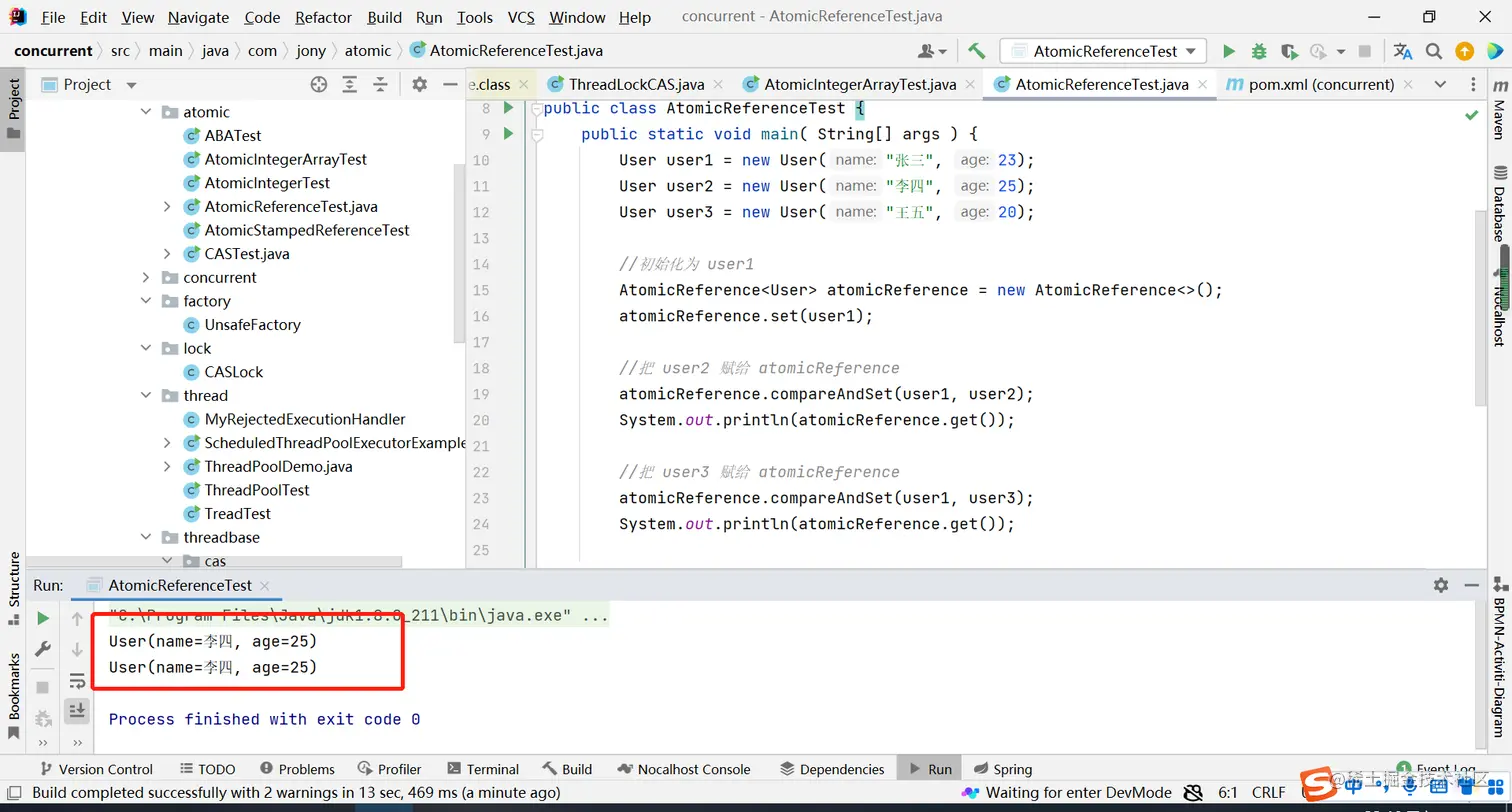The width and height of the screenshot is (1512, 812).
Task: Click the stop square in Run panel
Action: click(43, 687)
